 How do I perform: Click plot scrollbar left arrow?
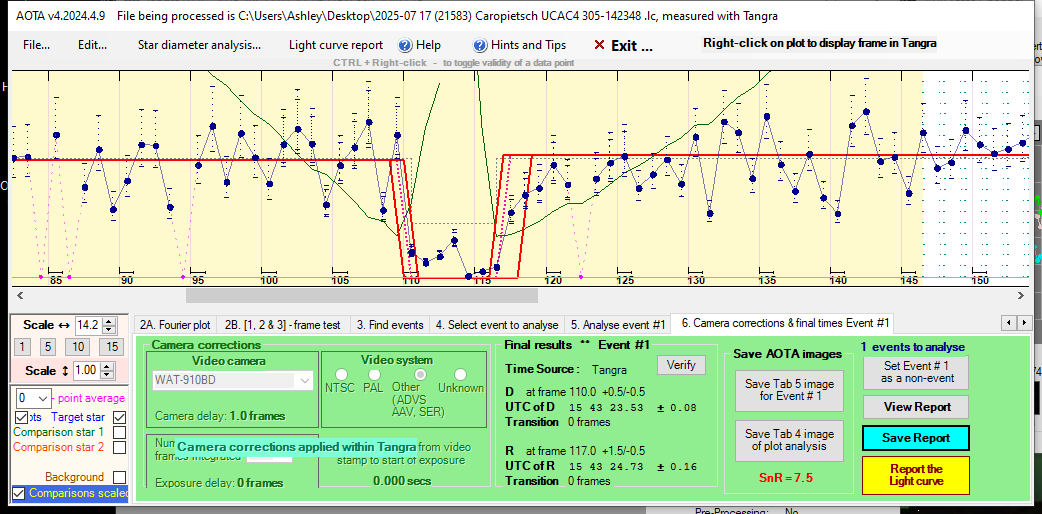(x=19, y=295)
